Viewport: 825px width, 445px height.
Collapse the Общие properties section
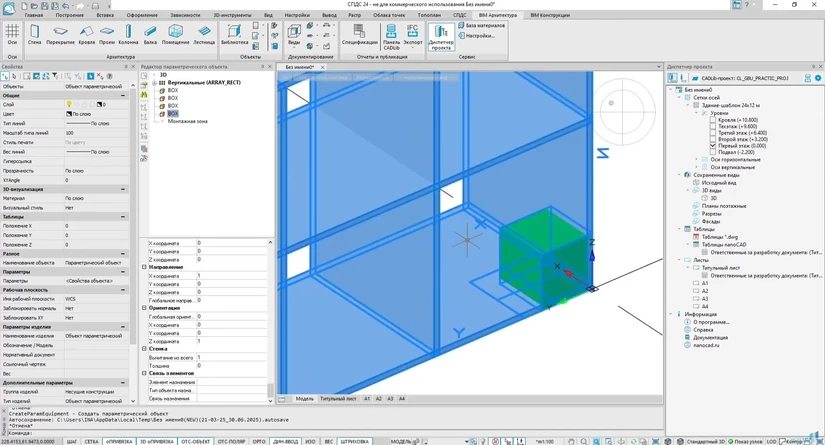click(124, 95)
